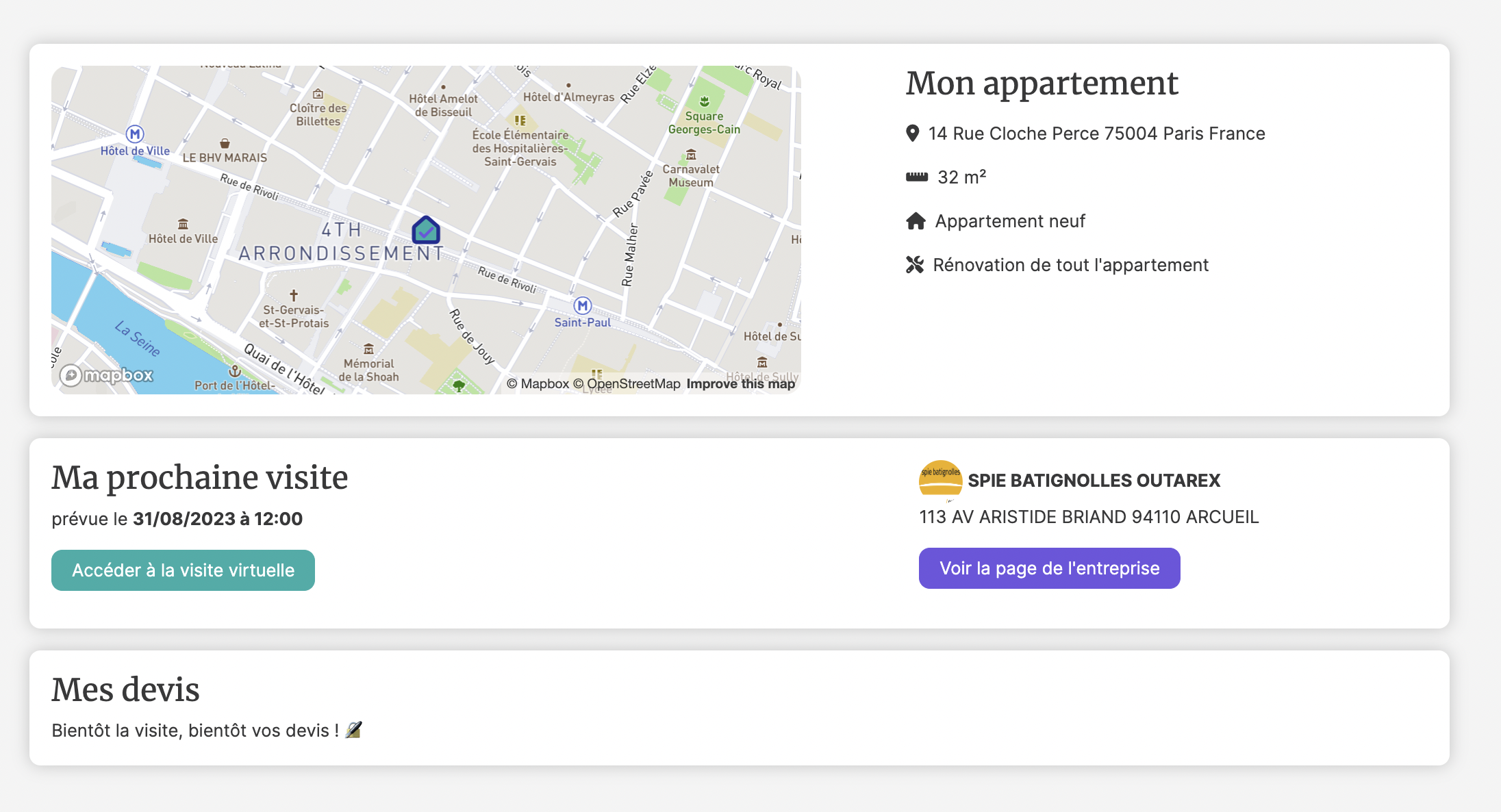Click the location pin icon beside address
Image resolution: width=1501 pixels, height=812 pixels.
[912, 134]
